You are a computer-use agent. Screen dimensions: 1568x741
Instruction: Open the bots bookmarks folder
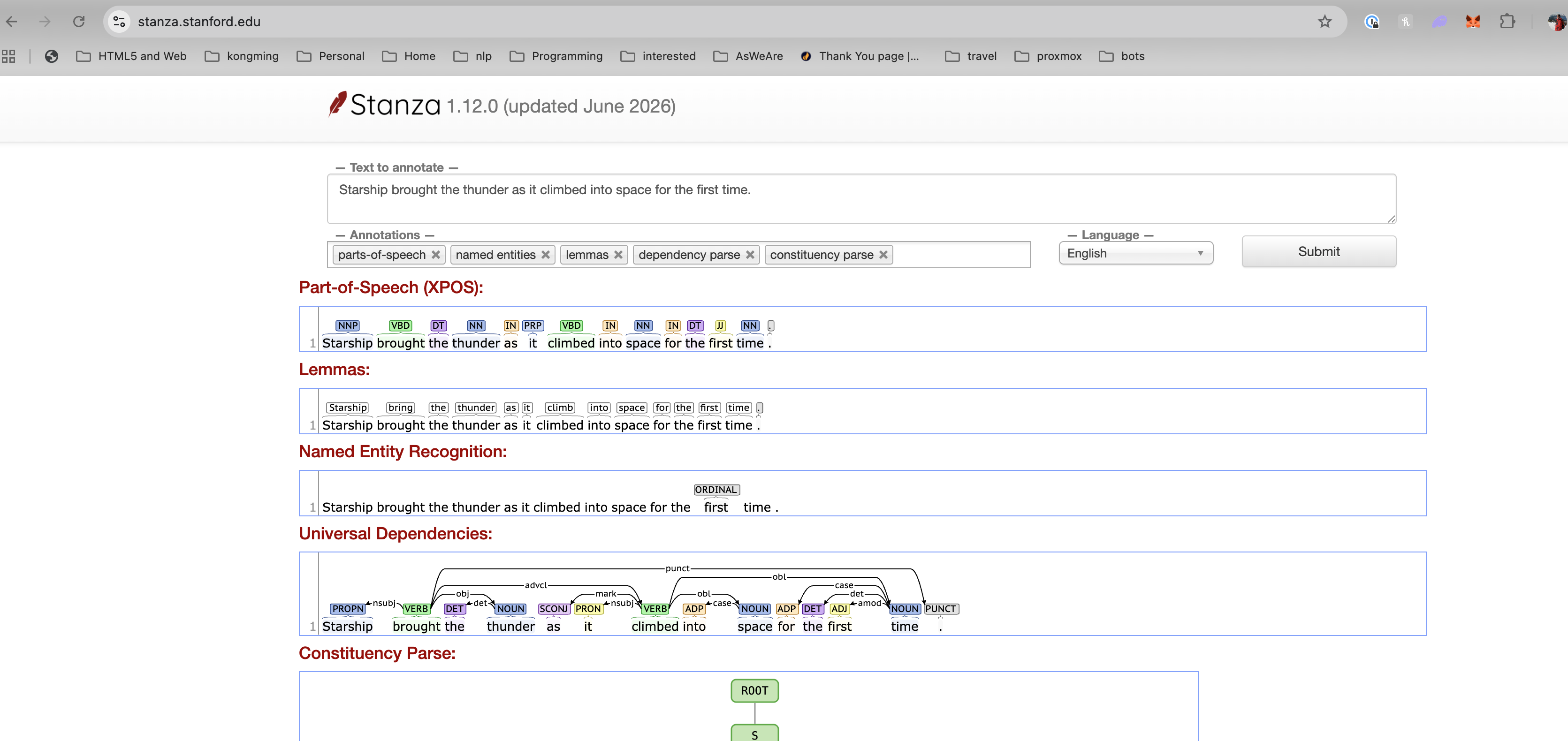(x=1122, y=56)
